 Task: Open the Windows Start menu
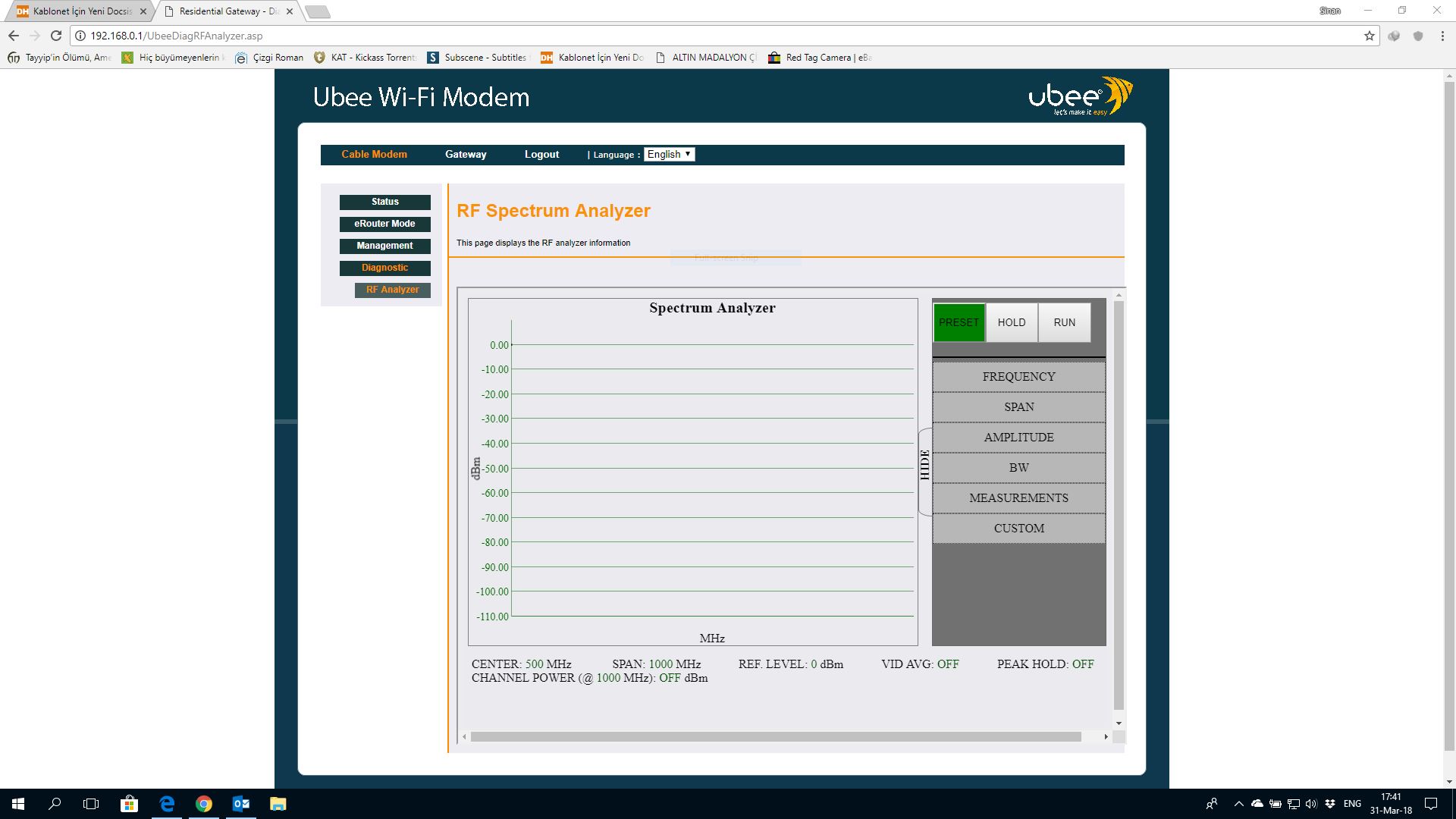18,804
